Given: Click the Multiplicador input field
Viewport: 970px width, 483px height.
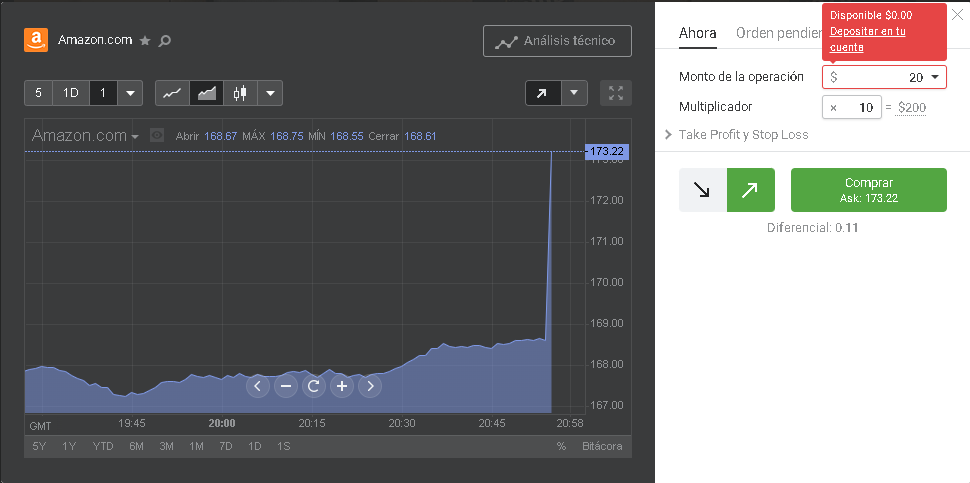Looking at the screenshot, I should pyautogui.click(x=852, y=108).
